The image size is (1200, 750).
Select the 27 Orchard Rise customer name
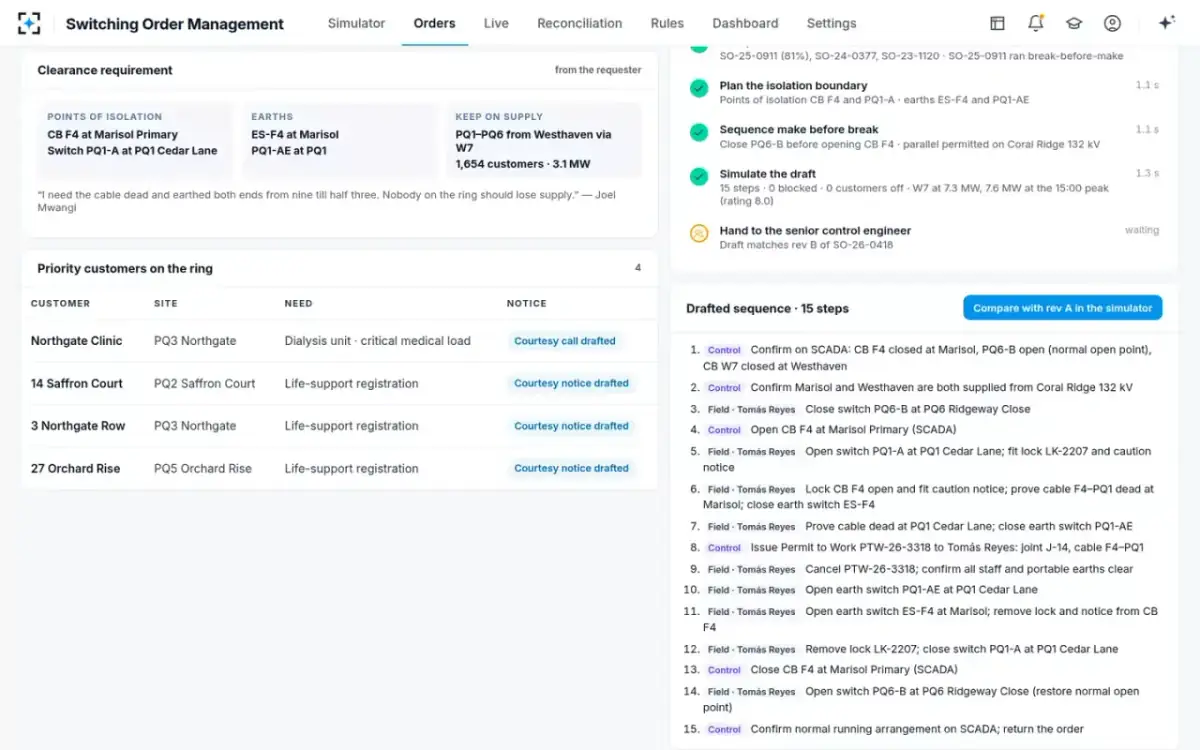76,468
